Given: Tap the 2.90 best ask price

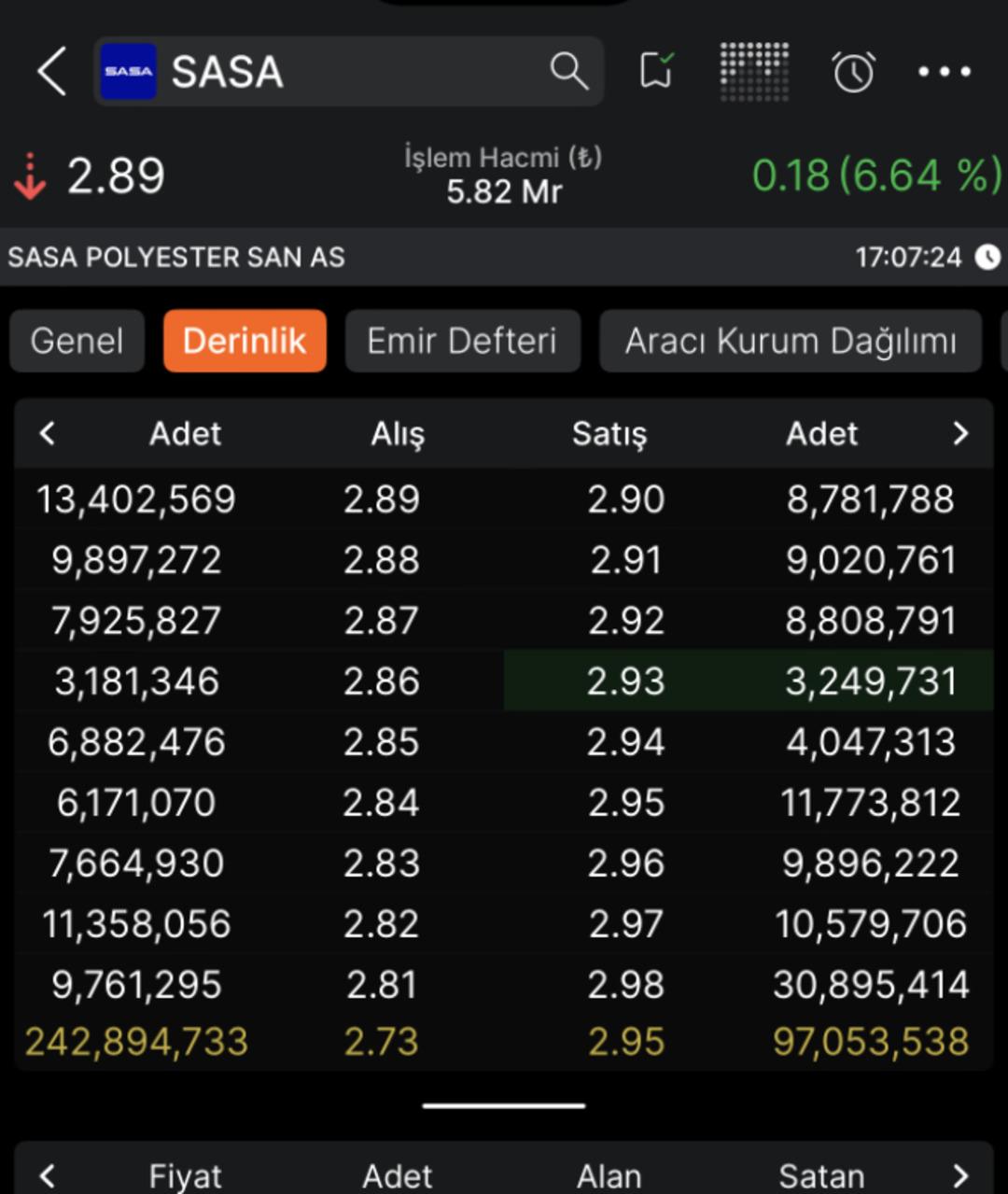Looking at the screenshot, I should pos(626,499).
